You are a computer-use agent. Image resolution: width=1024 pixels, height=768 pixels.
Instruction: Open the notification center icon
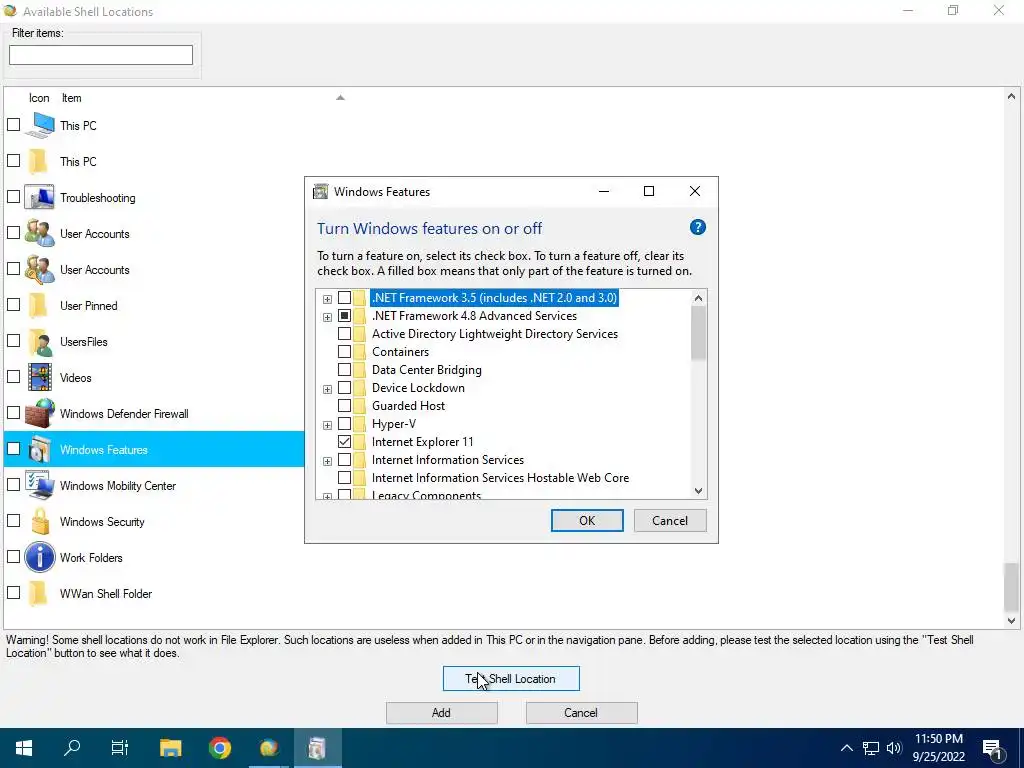click(x=993, y=749)
